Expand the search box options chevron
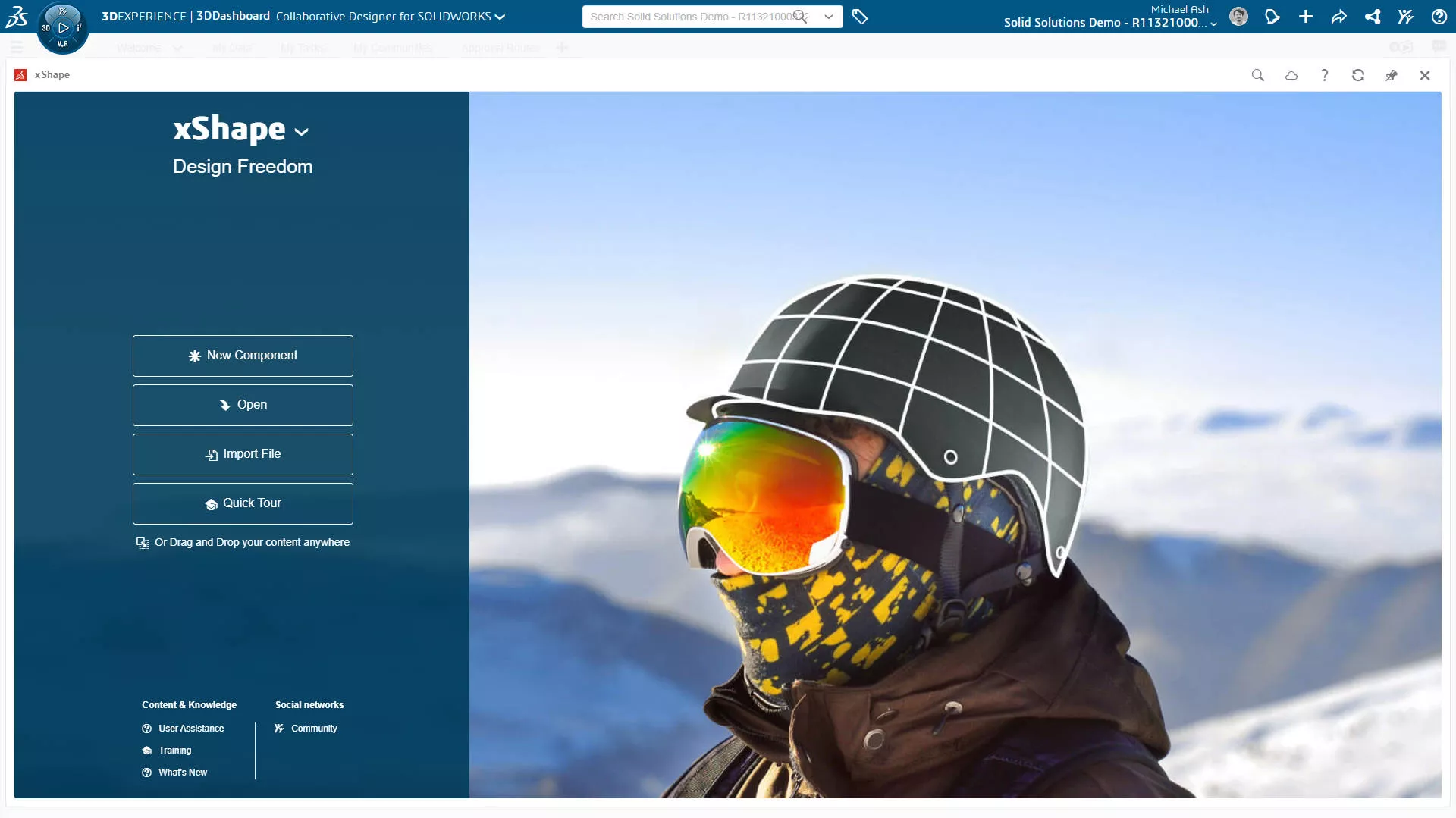Viewport: 1456px width, 818px height. pos(828,17)
